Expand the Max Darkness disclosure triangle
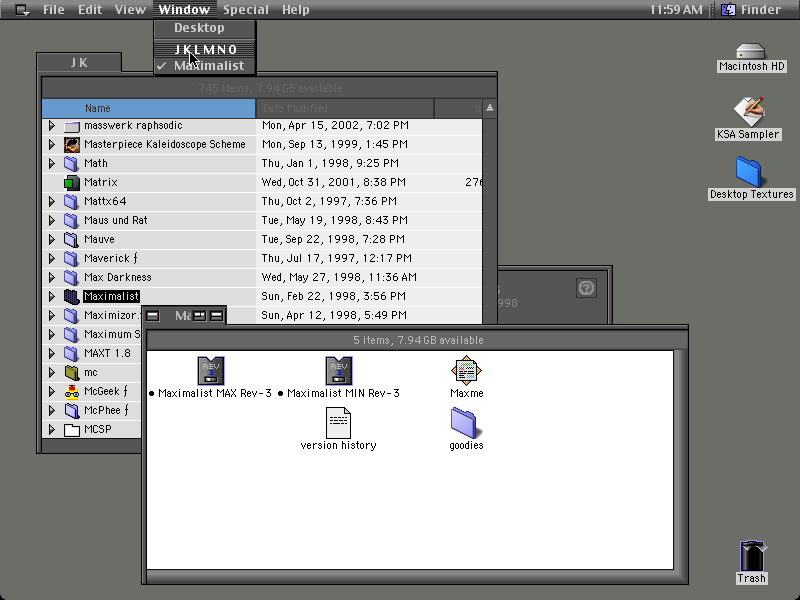Image resolution: width=800 pixels, height=600 pixels. [x=52, y=278]
